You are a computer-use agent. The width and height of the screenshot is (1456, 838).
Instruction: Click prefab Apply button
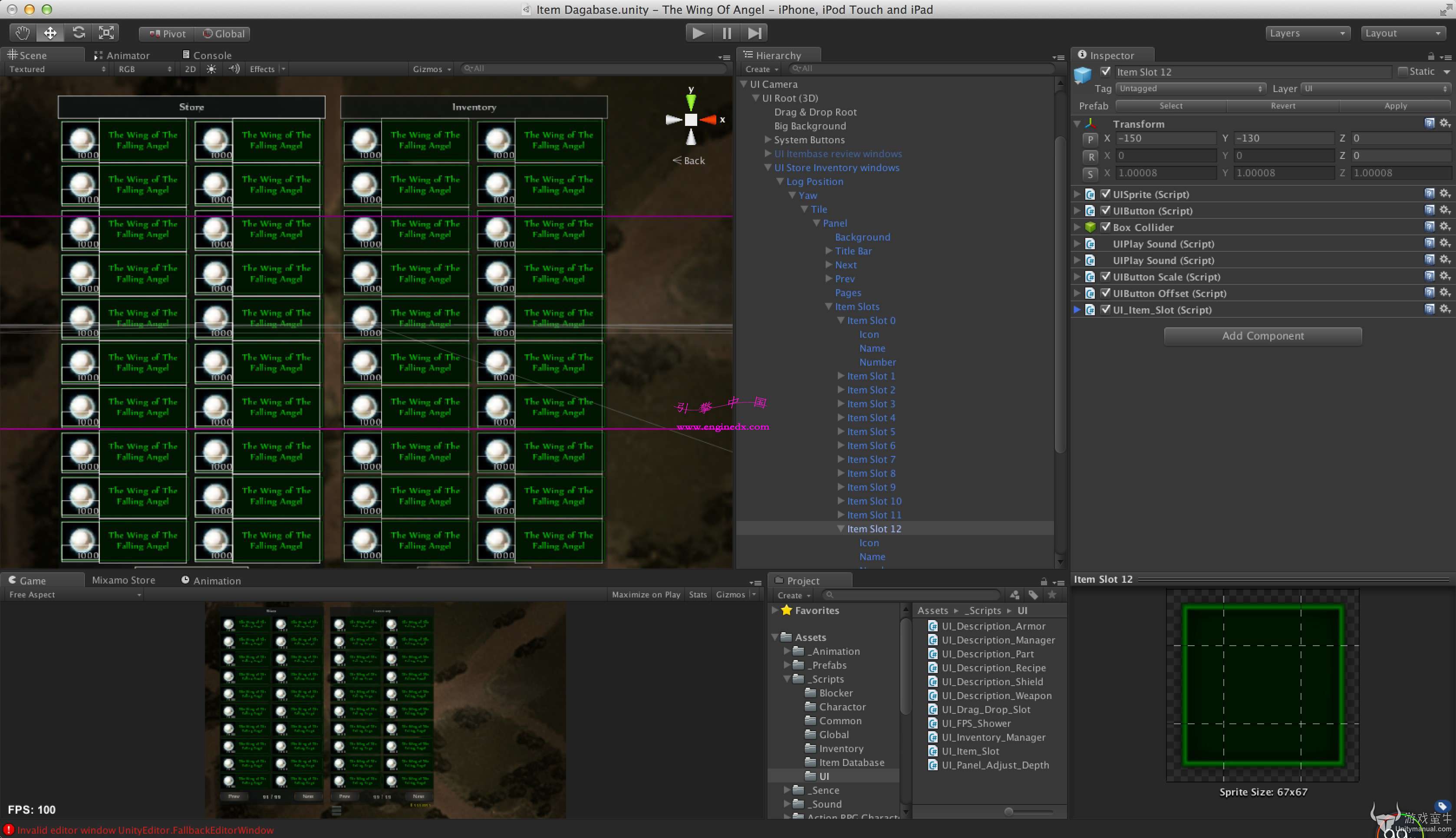(x=1395, y=106)
